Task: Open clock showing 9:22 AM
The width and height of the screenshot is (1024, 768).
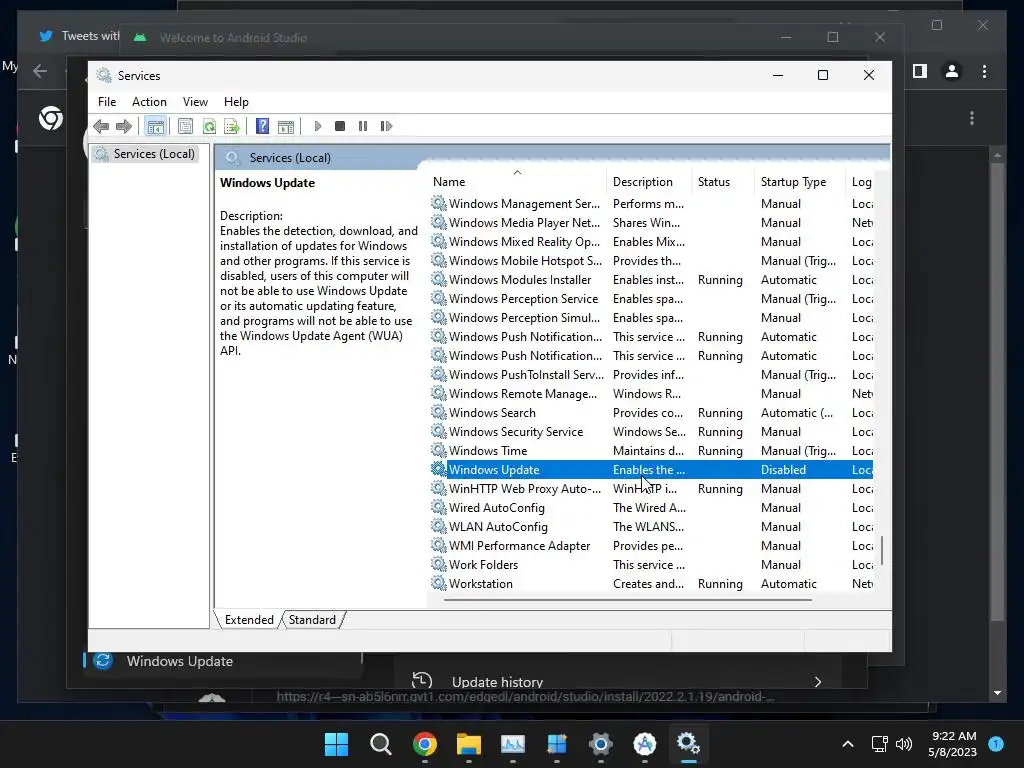Action: 952,744
